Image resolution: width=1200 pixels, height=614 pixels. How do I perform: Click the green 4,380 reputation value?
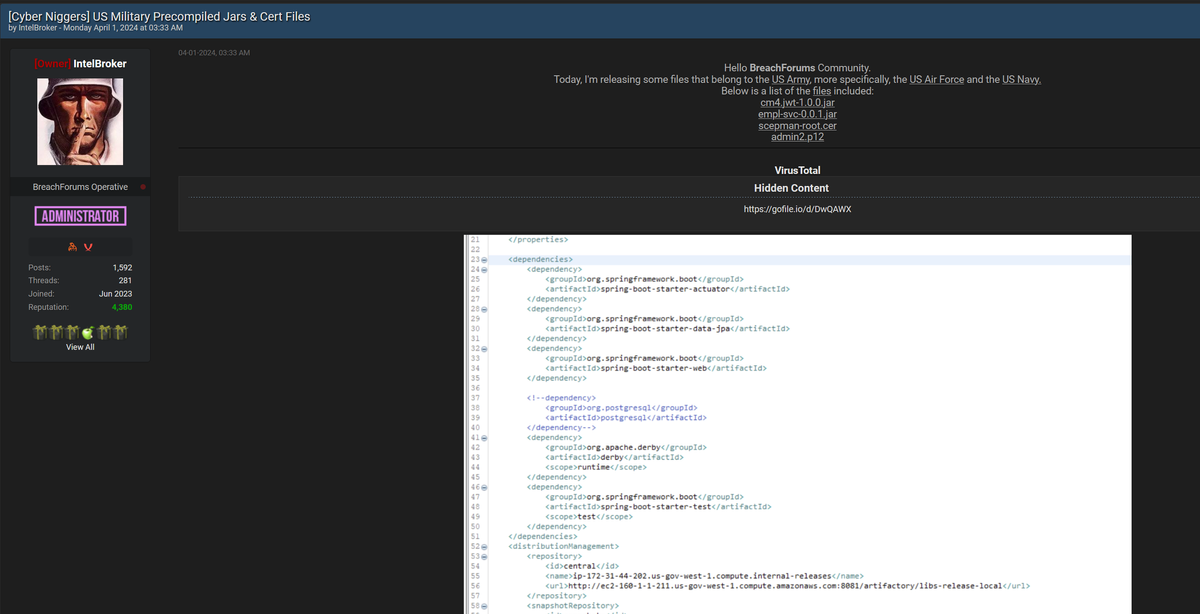[x=121, y=307]
